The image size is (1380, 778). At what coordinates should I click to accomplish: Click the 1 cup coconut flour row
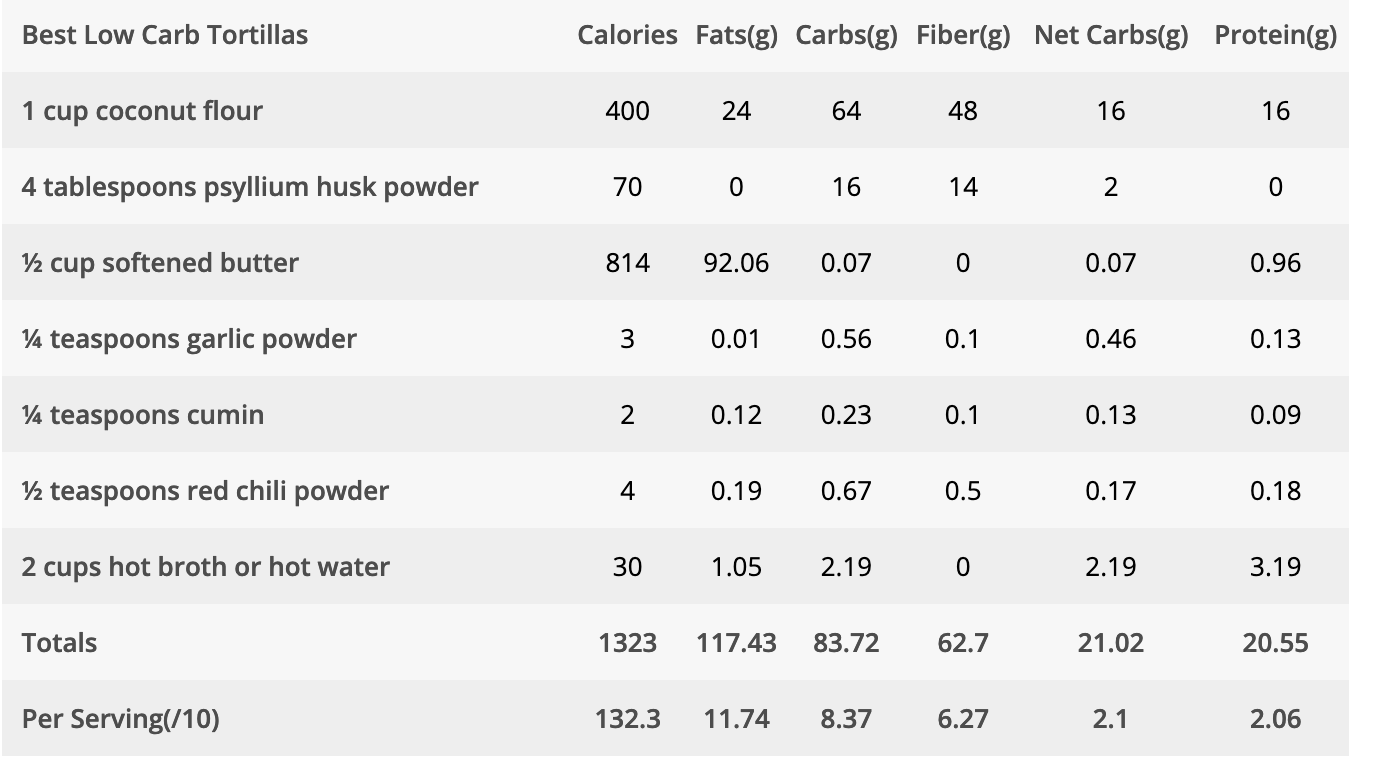(x=675, y=110)
